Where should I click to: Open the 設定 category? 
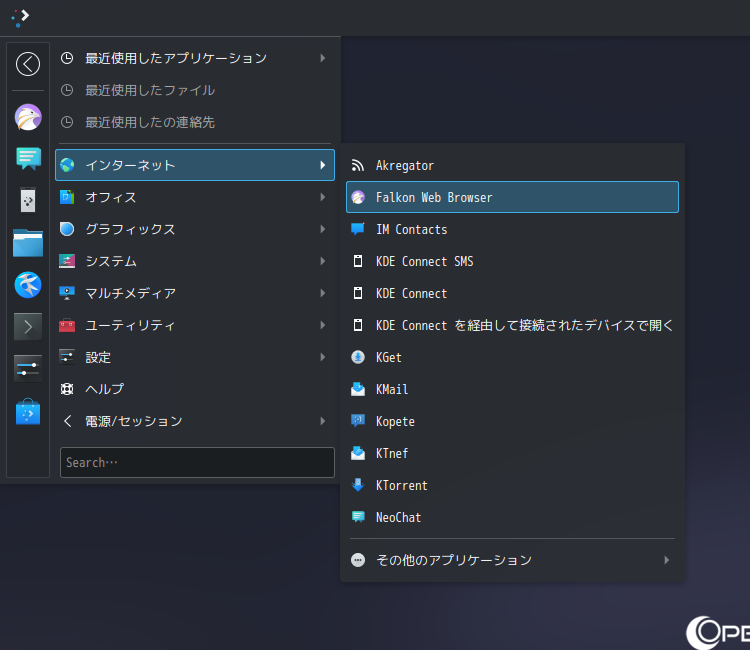195,357
